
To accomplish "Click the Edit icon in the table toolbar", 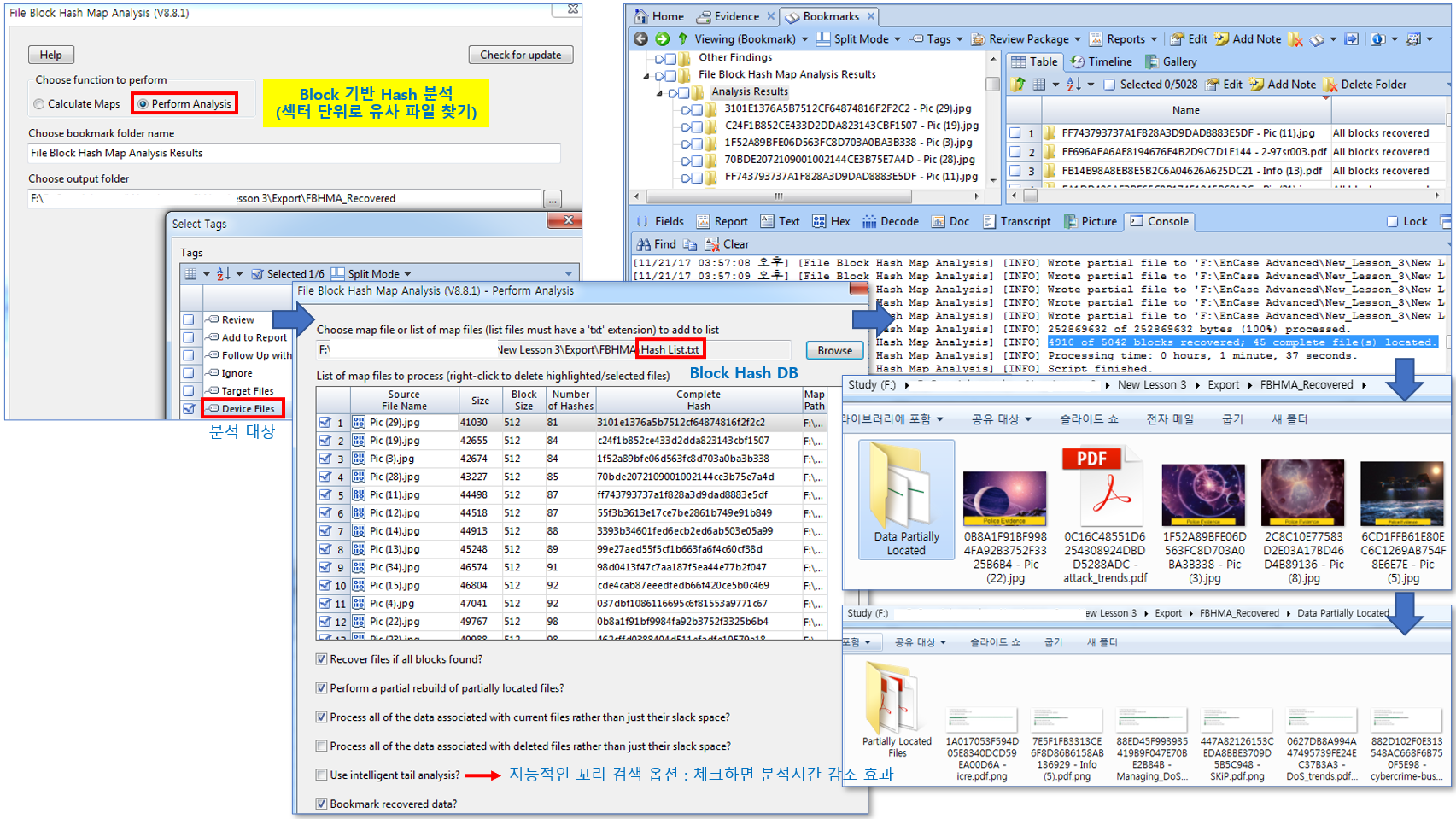I will [x=1213, y=85].
